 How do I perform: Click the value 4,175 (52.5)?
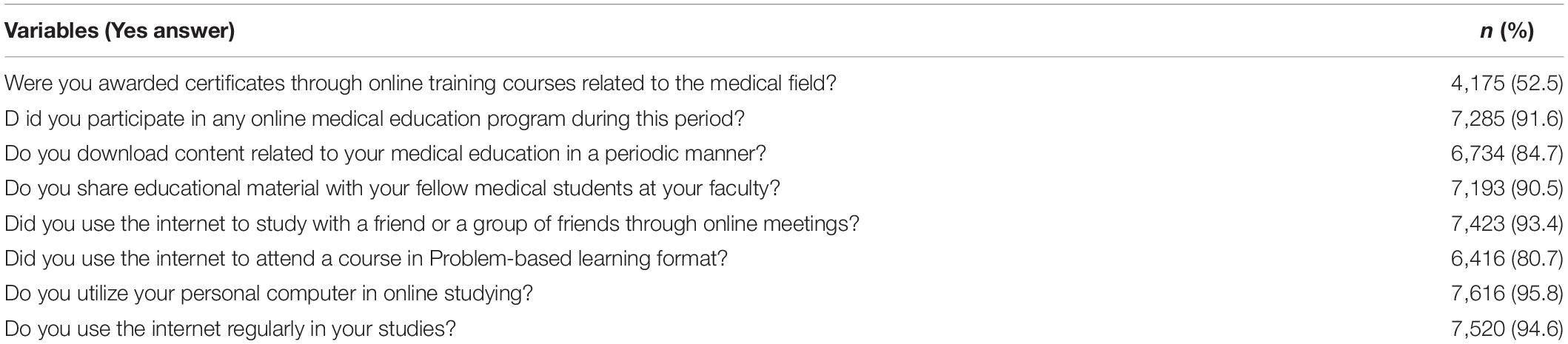1507,84
